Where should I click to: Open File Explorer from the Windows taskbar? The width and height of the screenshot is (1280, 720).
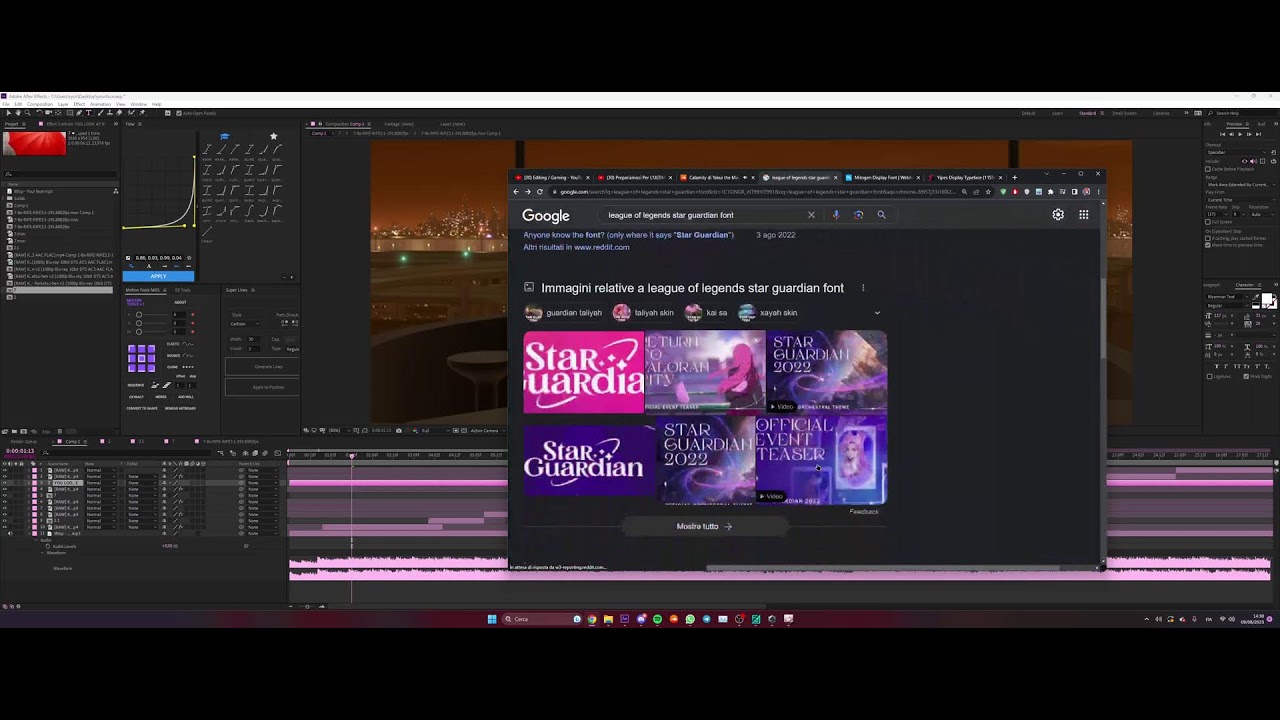pos(608,619)
